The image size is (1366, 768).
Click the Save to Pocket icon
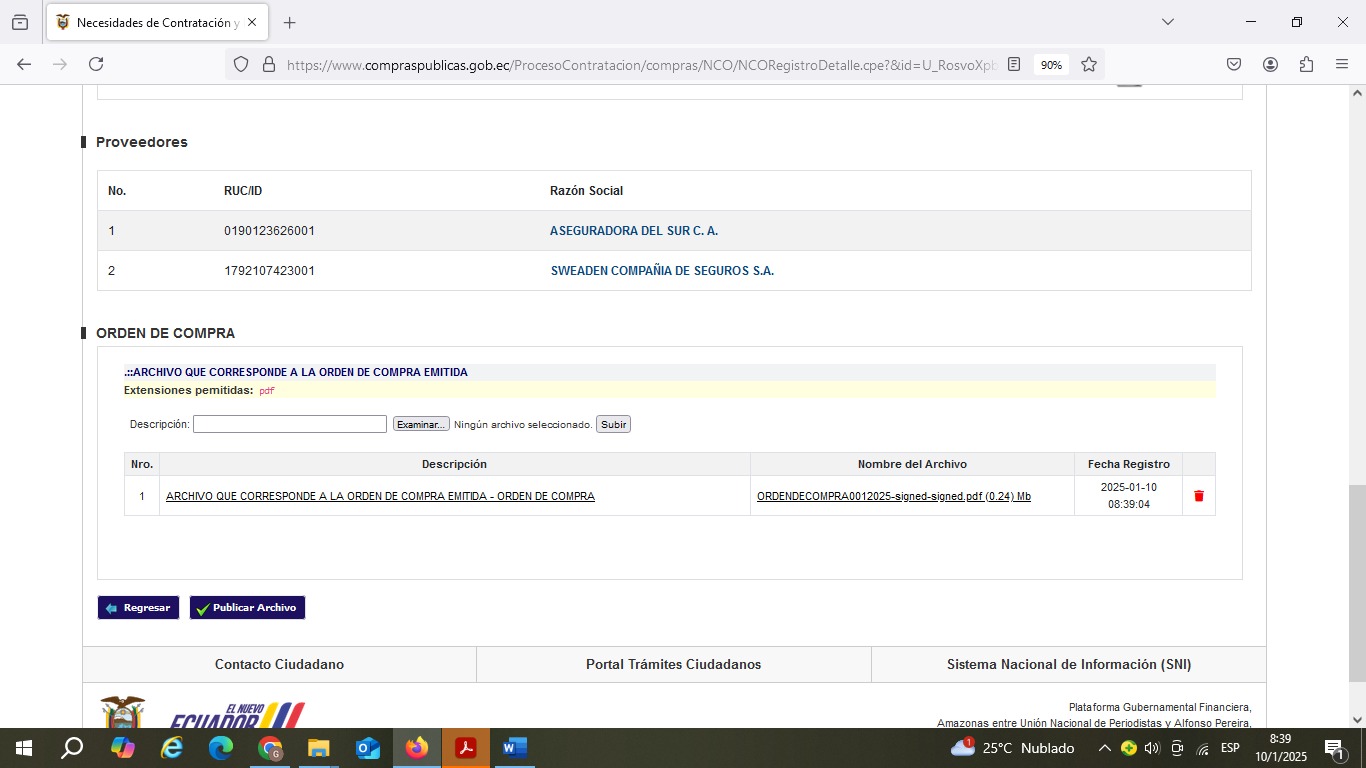coord(1234,64)
